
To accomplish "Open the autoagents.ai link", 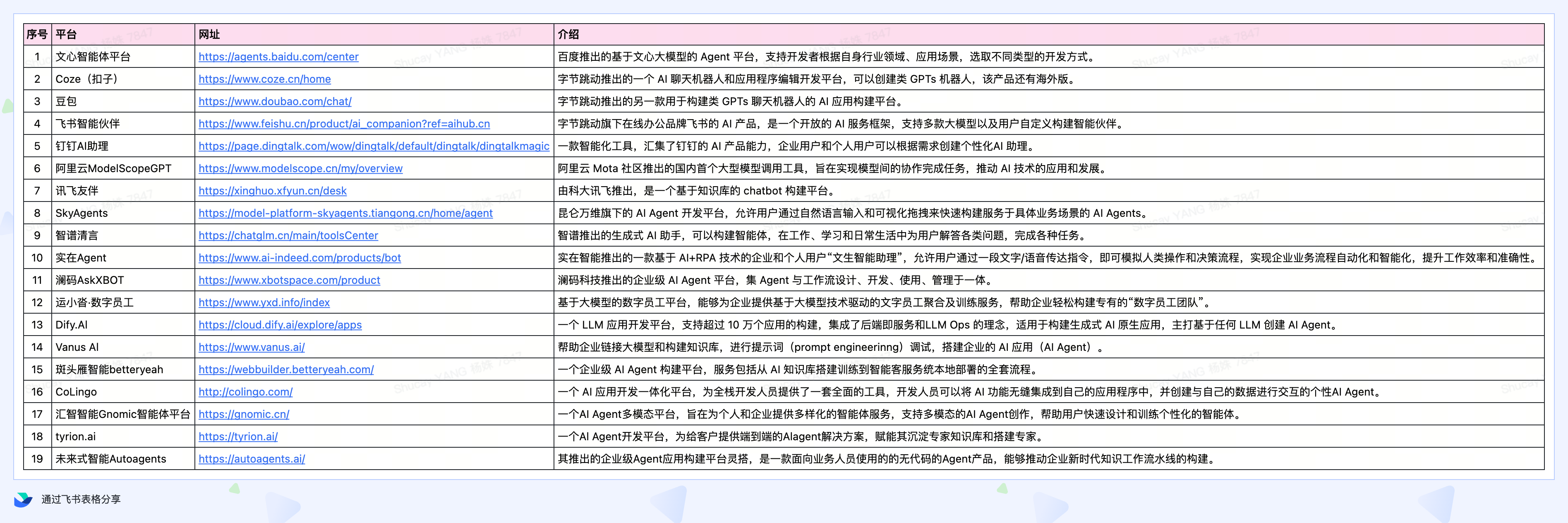I will pos(252,459).
